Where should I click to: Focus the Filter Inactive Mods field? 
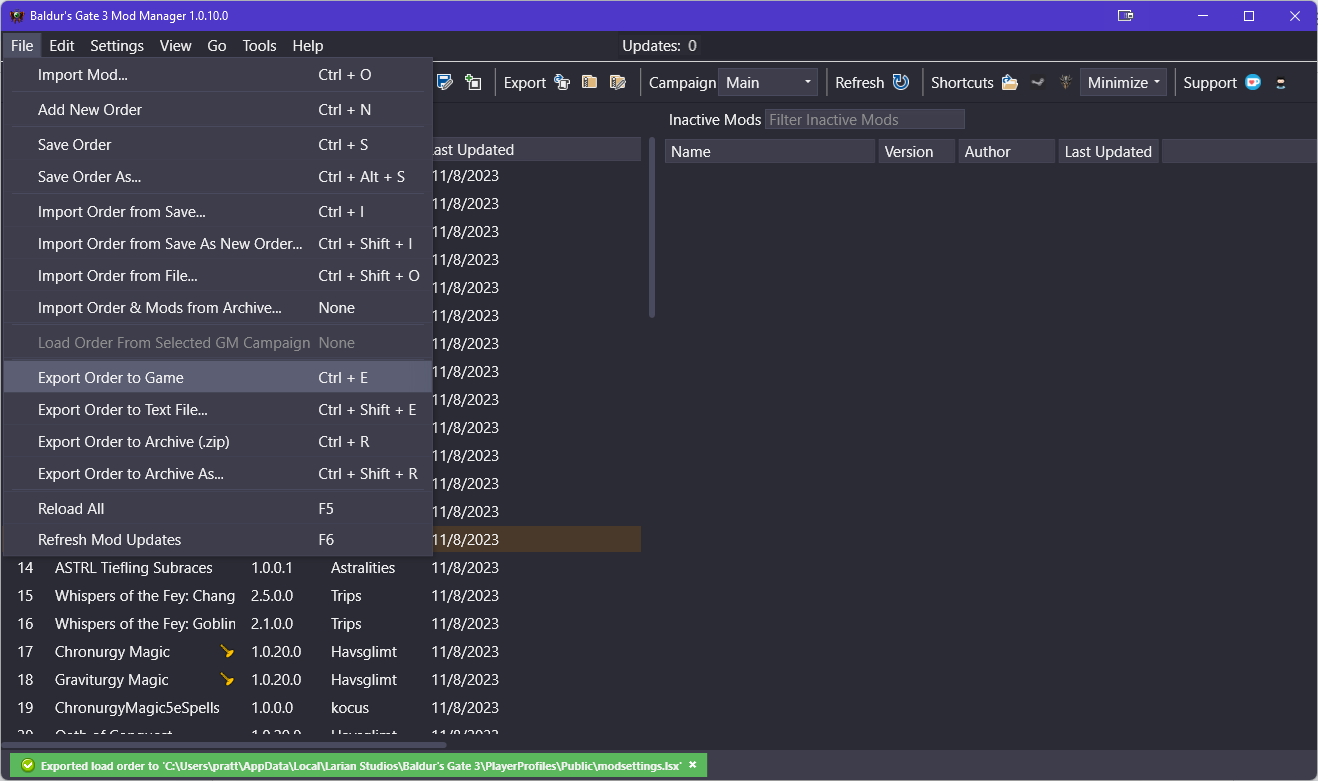click(865, 120)
